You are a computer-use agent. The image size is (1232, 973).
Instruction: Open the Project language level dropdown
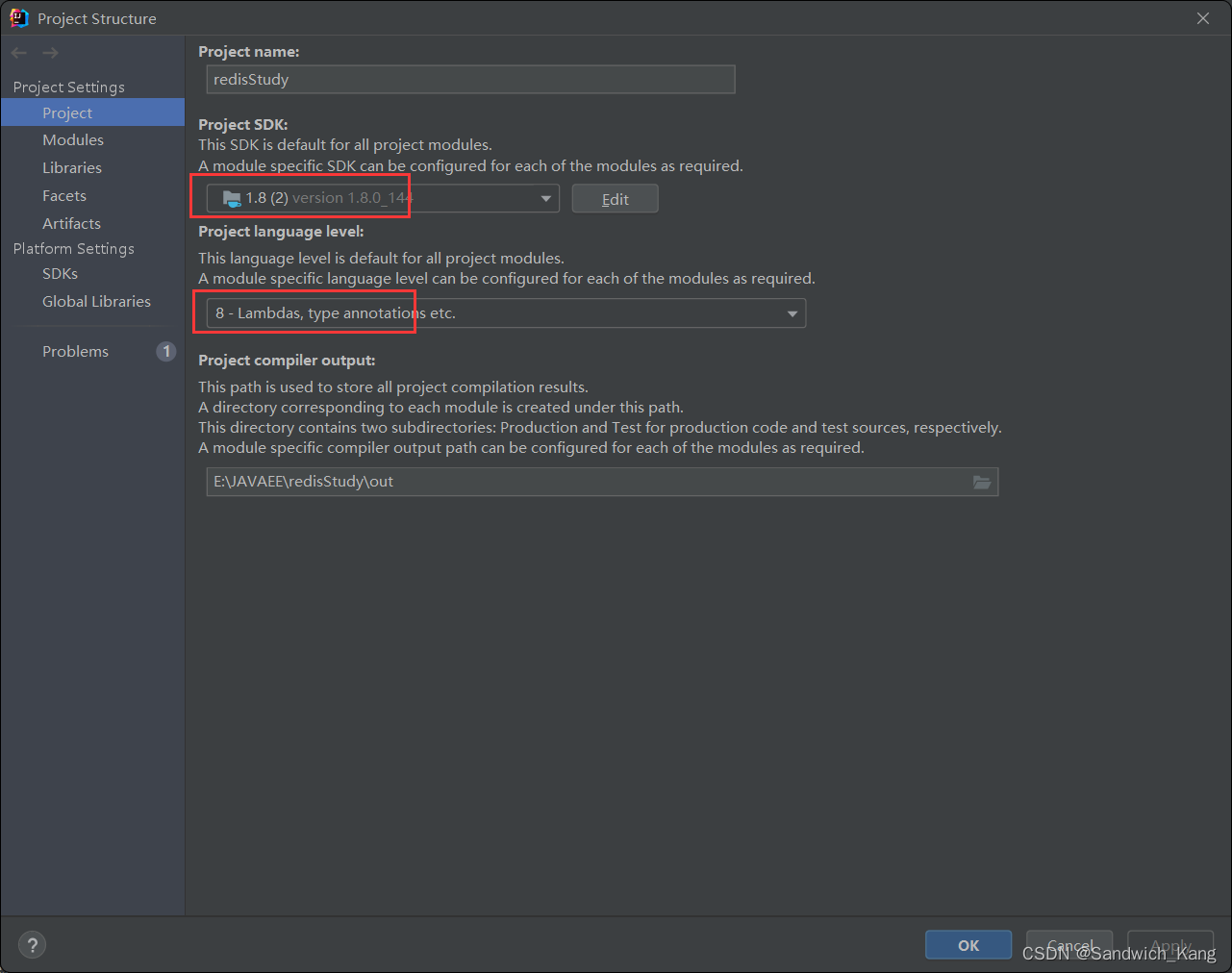click(x=792, y=312)
